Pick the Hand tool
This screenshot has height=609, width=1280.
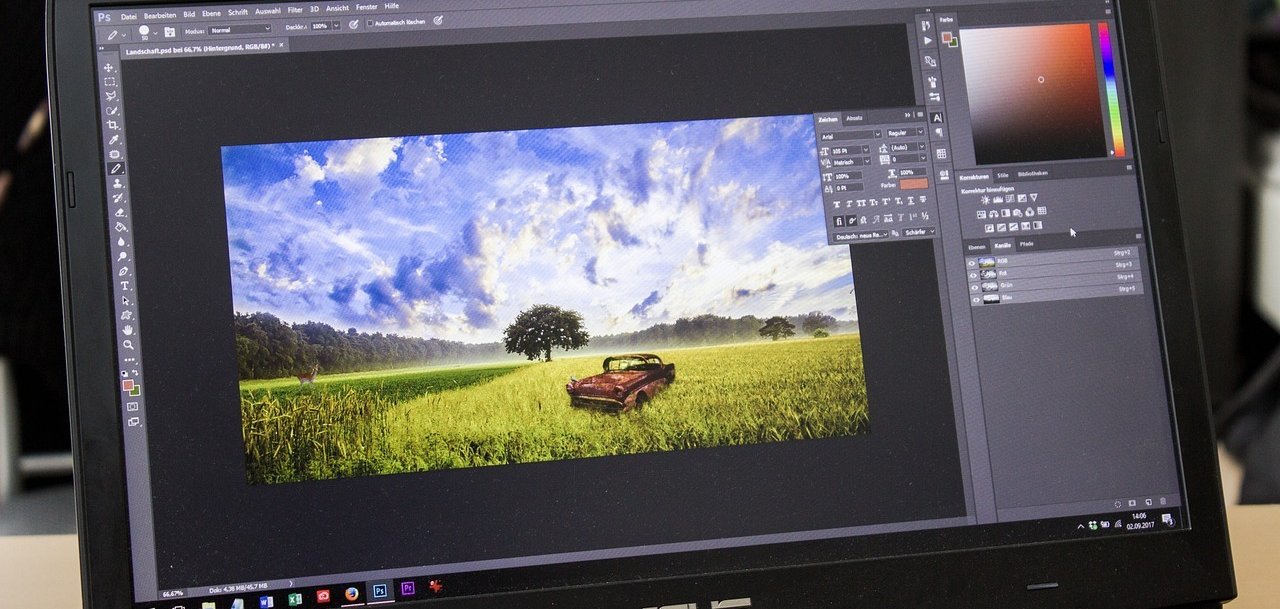tap(127, 329)
